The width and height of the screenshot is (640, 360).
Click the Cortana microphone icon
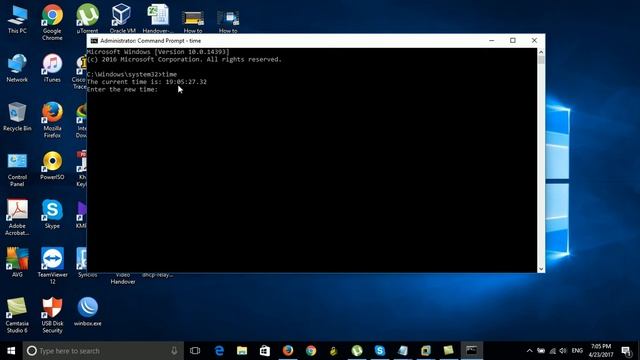(174, 351)
